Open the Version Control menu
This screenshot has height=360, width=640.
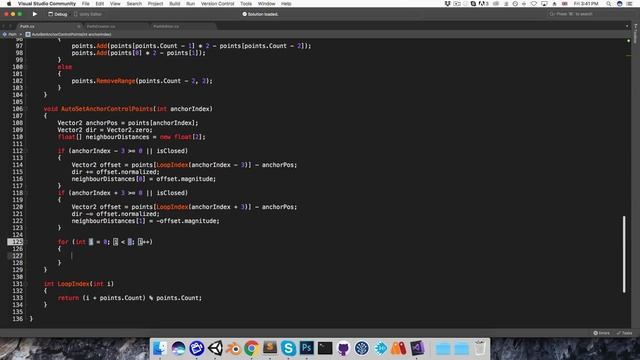pyautogui.click(x=218, y=4)
